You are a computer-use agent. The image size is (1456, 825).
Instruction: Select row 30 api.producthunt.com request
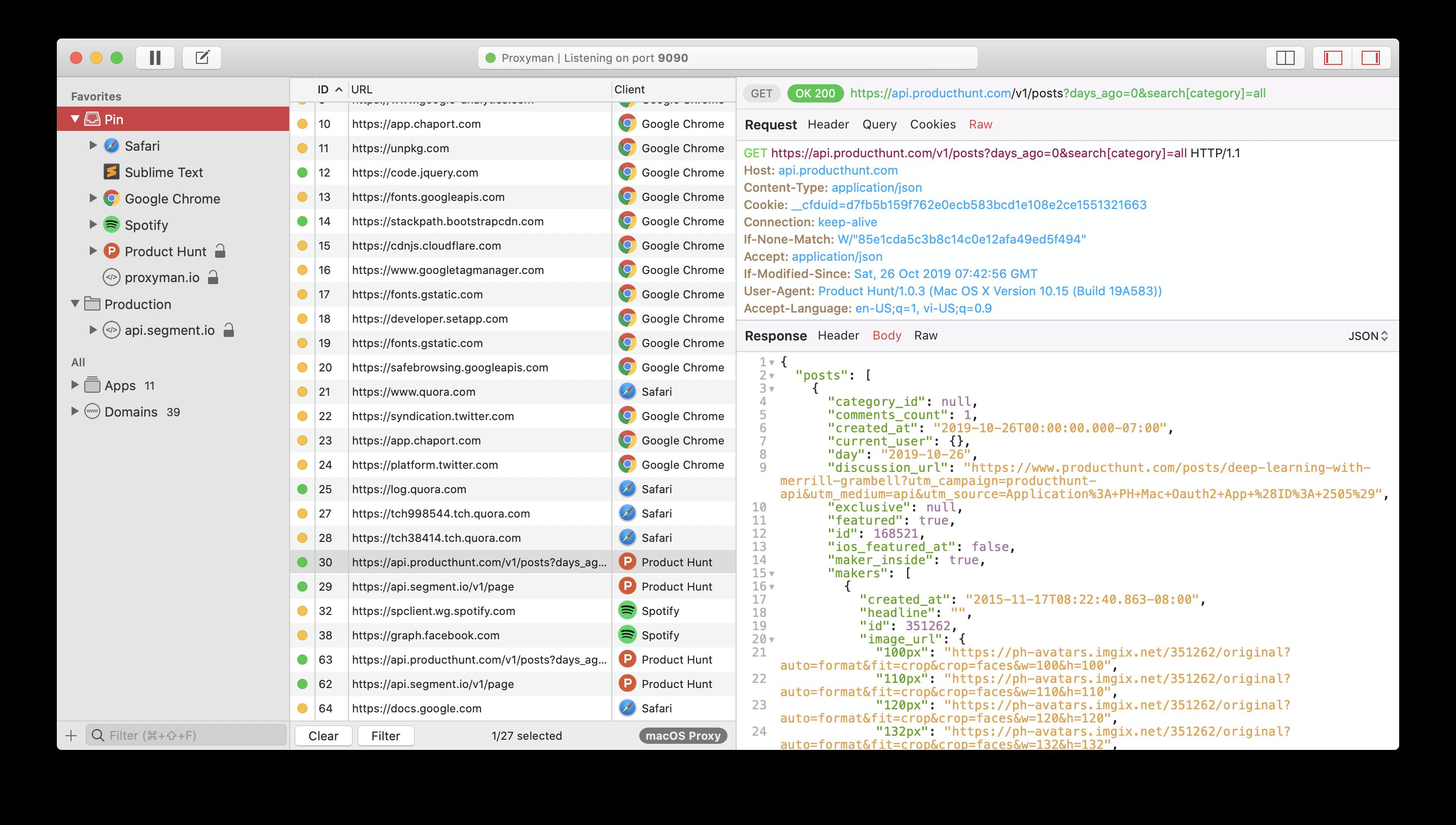click(513, 562)
